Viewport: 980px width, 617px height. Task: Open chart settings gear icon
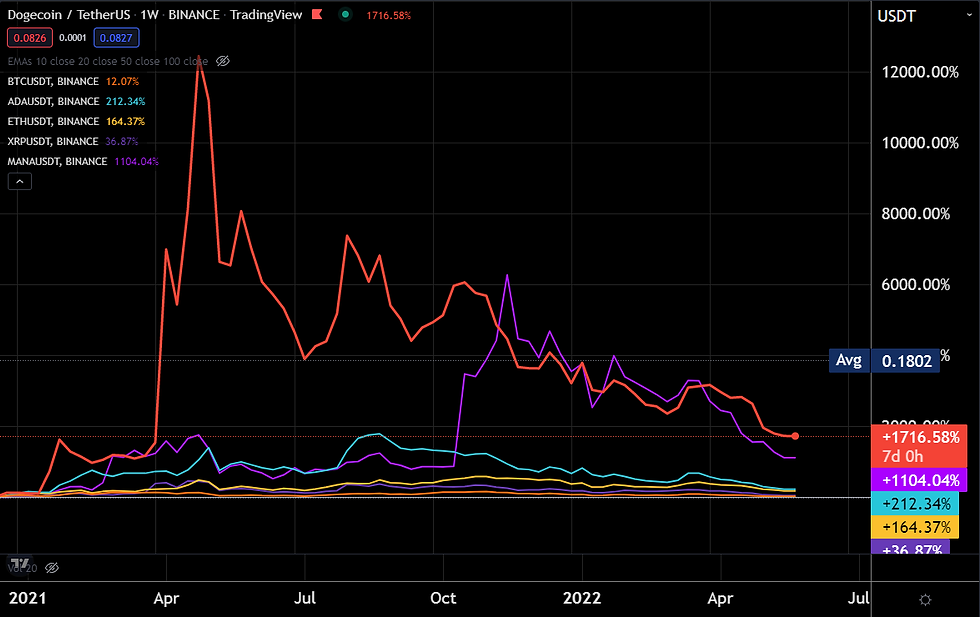coord(925,599)
